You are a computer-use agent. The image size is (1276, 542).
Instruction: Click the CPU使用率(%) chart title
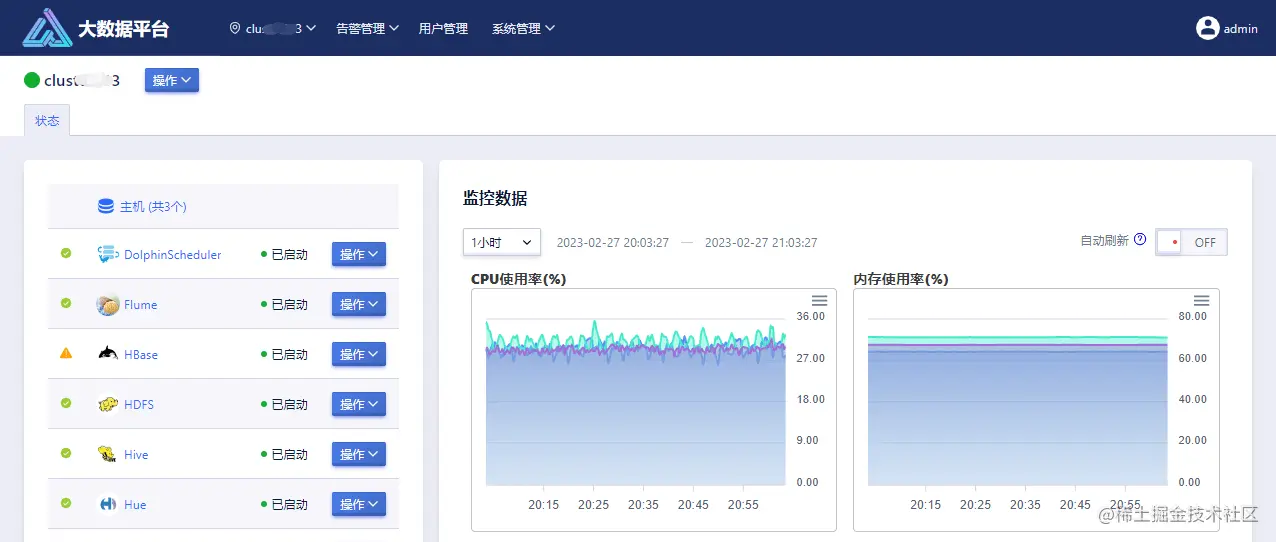518,279
